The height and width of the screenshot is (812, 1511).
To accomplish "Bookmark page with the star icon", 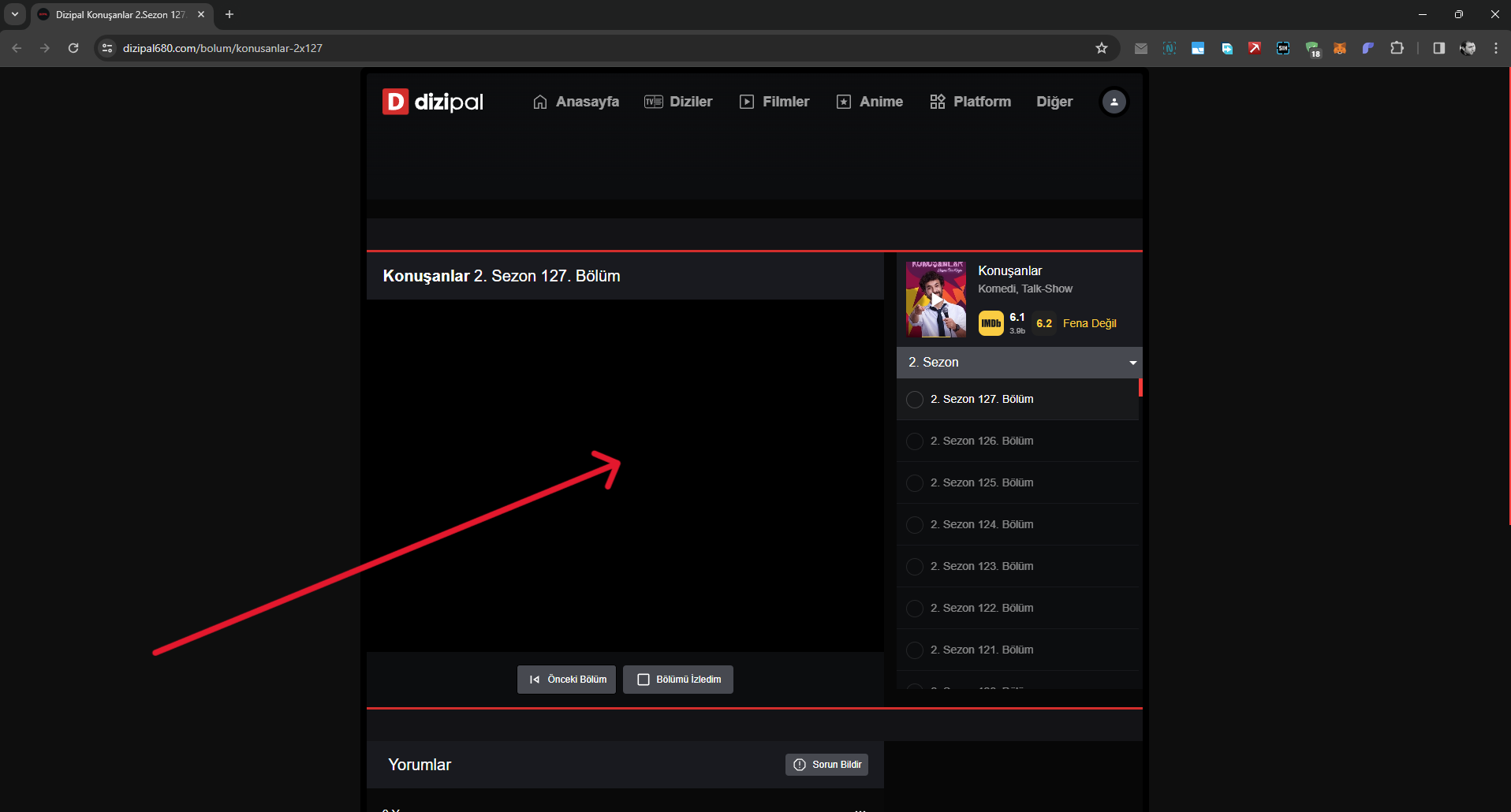I will tap(1102, 48).
